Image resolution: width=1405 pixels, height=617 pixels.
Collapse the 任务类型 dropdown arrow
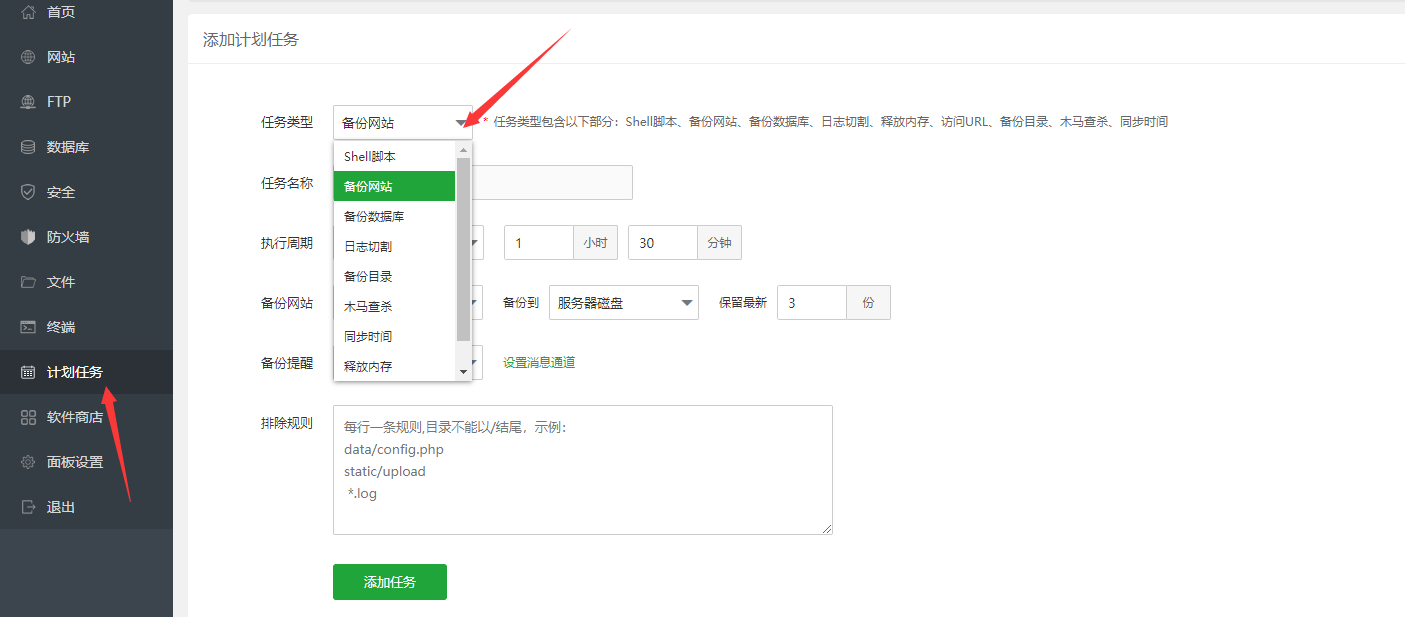click(x=460, y=122)
